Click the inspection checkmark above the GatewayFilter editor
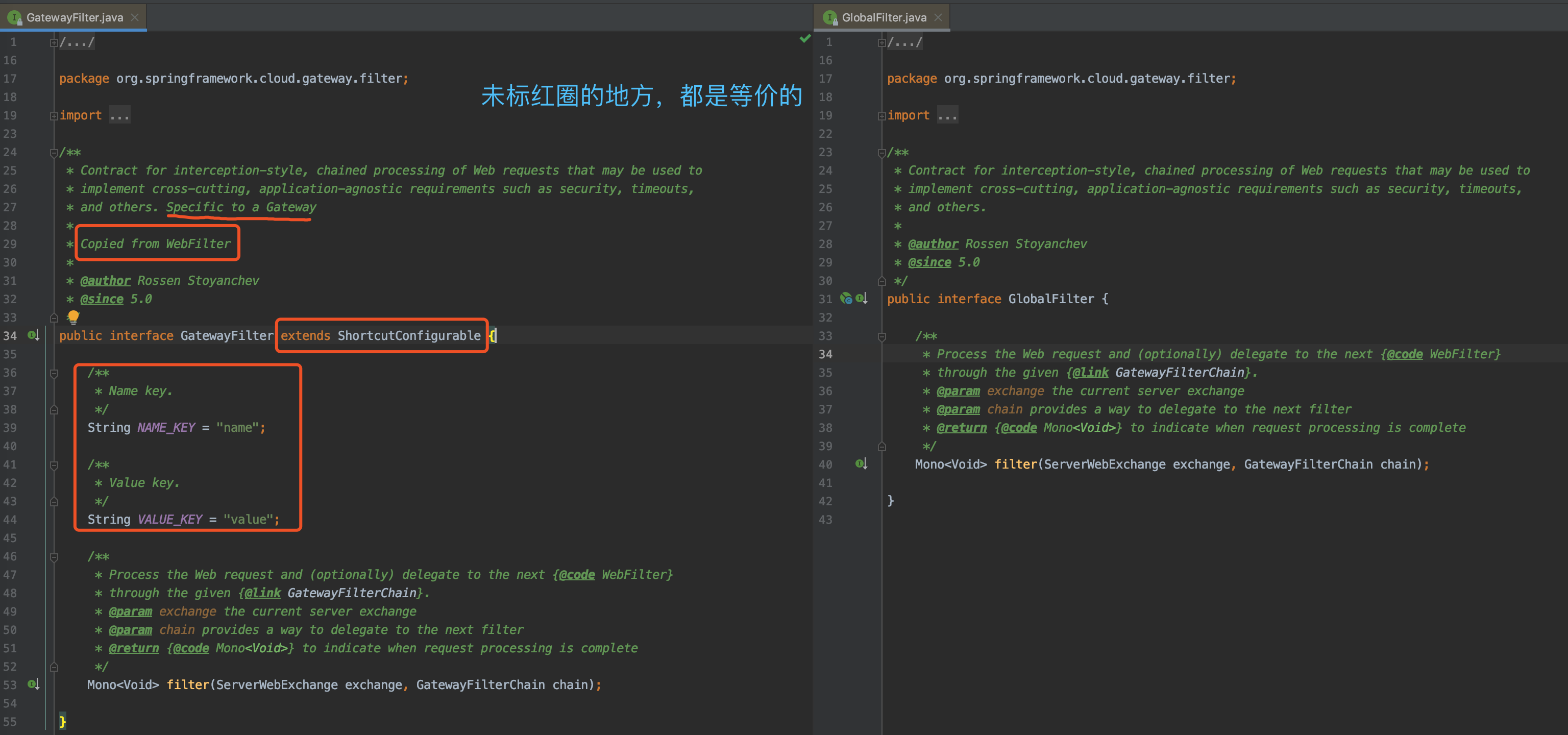Viewport: 1568px width, 735px height. 805,39
